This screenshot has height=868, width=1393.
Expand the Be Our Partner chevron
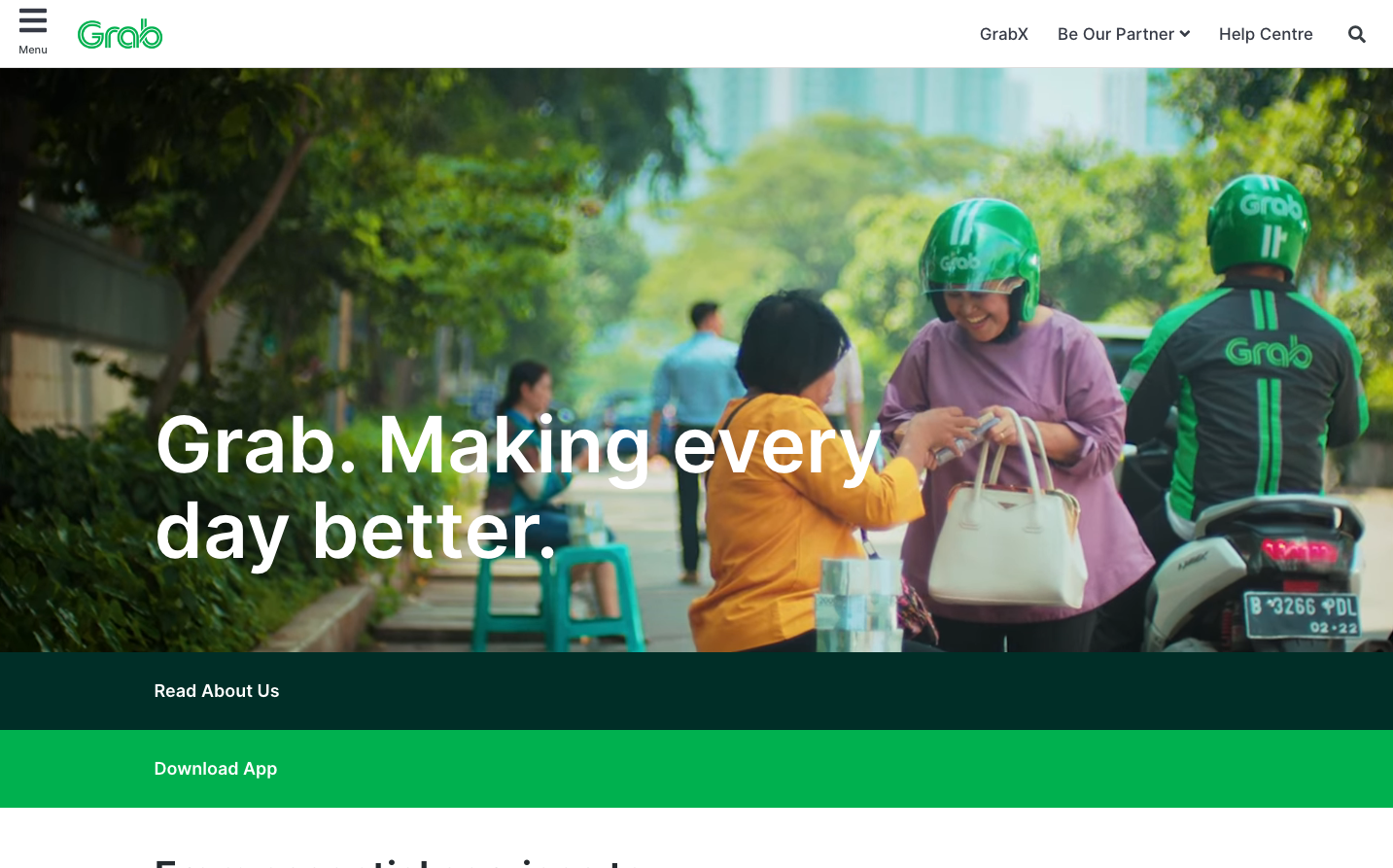tap(1185, 34)
